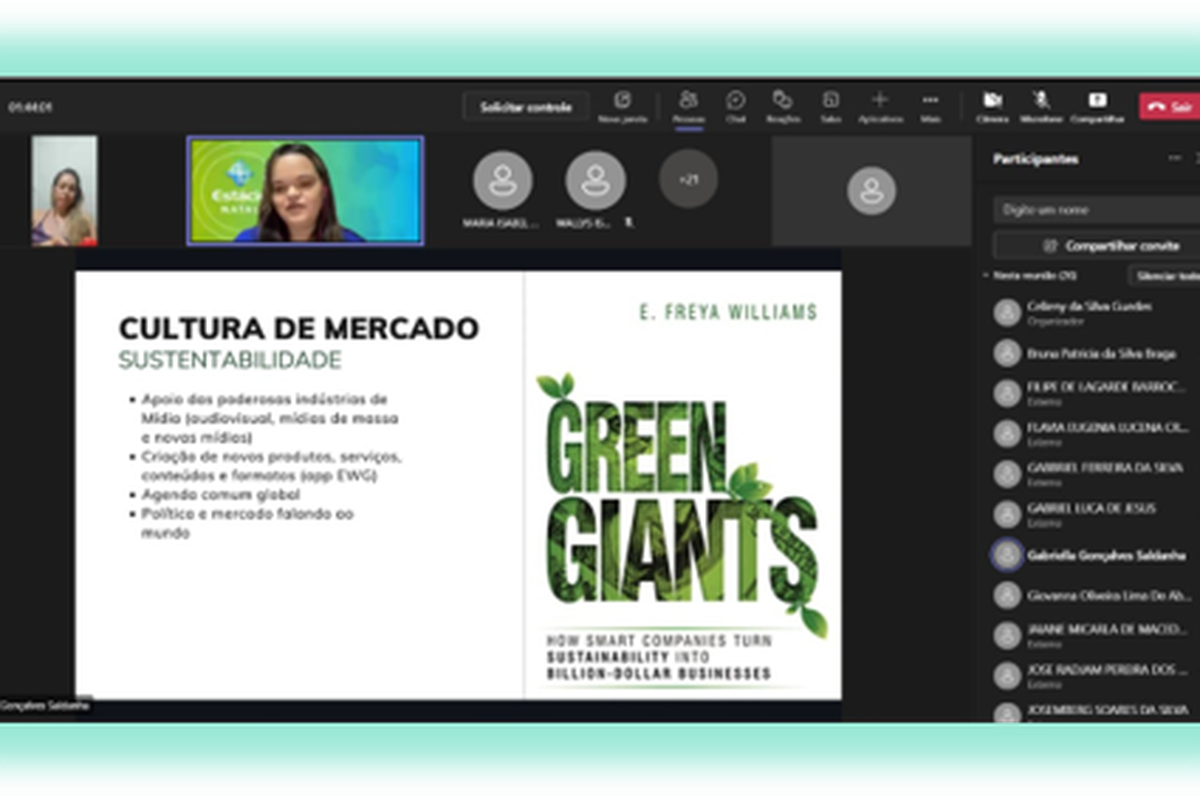
Task: Select participant Celleny da Silva Guedes
Action: 1094,312
